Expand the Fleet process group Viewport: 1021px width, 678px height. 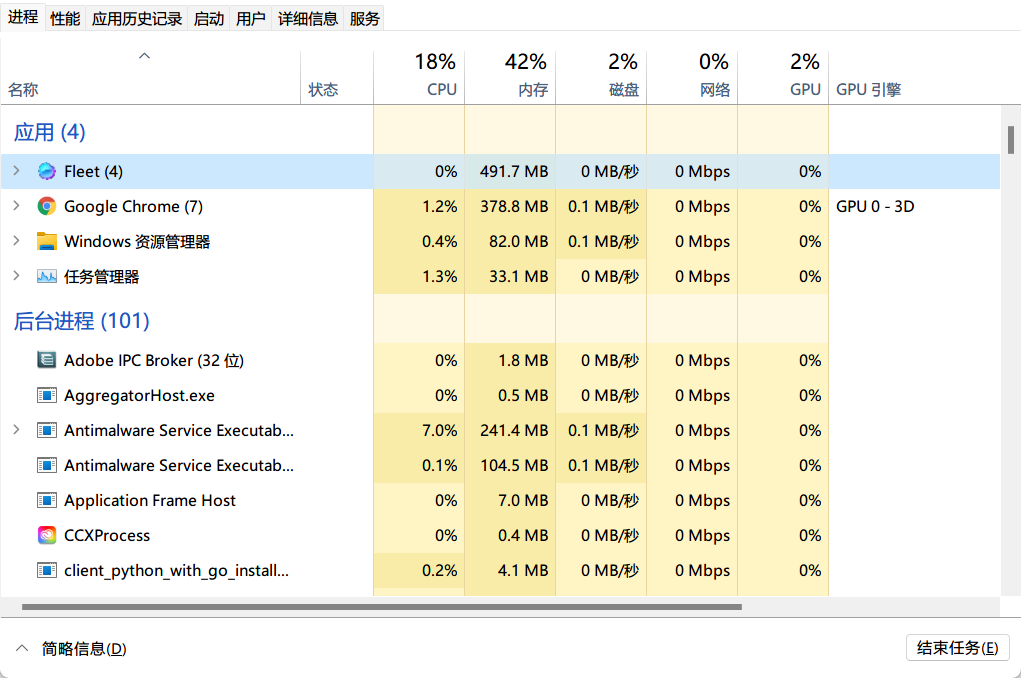coord(16,171)
